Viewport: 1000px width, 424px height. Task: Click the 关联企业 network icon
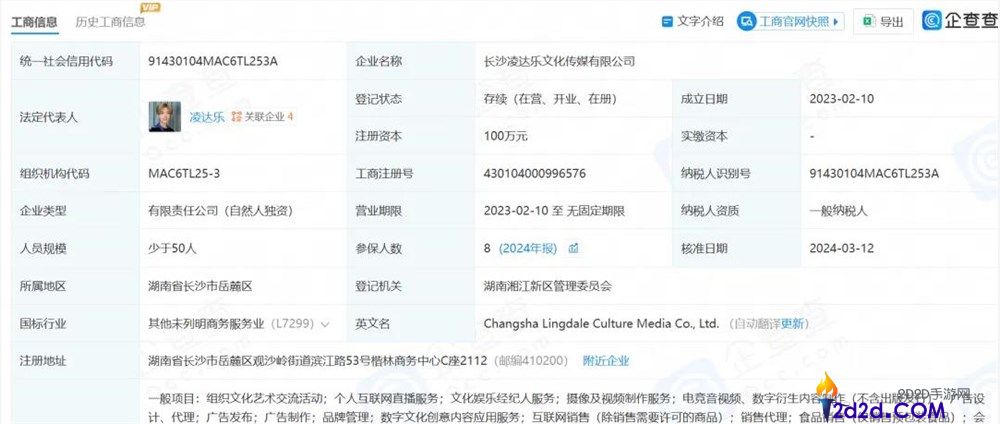coord(237,117)
